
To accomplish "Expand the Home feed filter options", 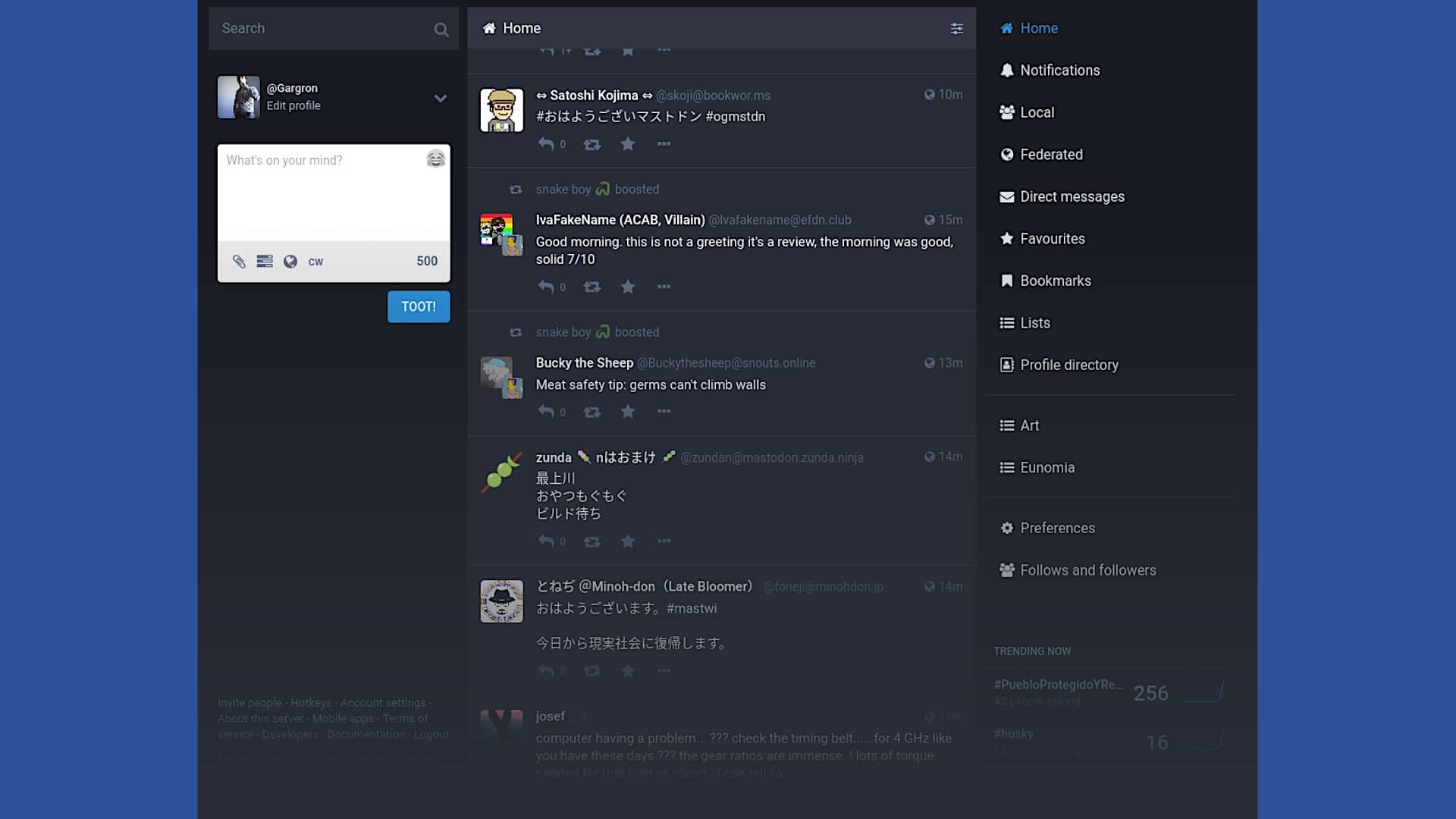I will pyautogui.click(x=957, y=28).
